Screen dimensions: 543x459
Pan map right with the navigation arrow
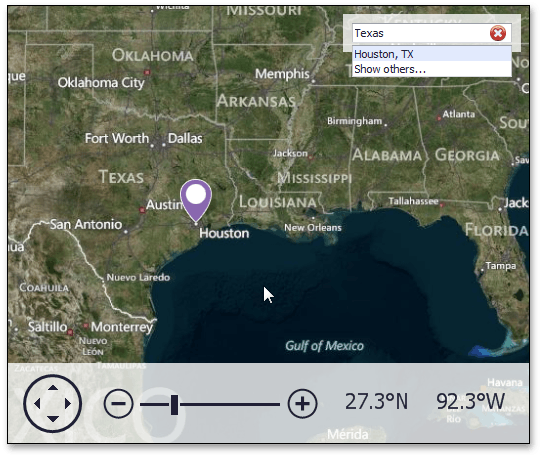68,403
